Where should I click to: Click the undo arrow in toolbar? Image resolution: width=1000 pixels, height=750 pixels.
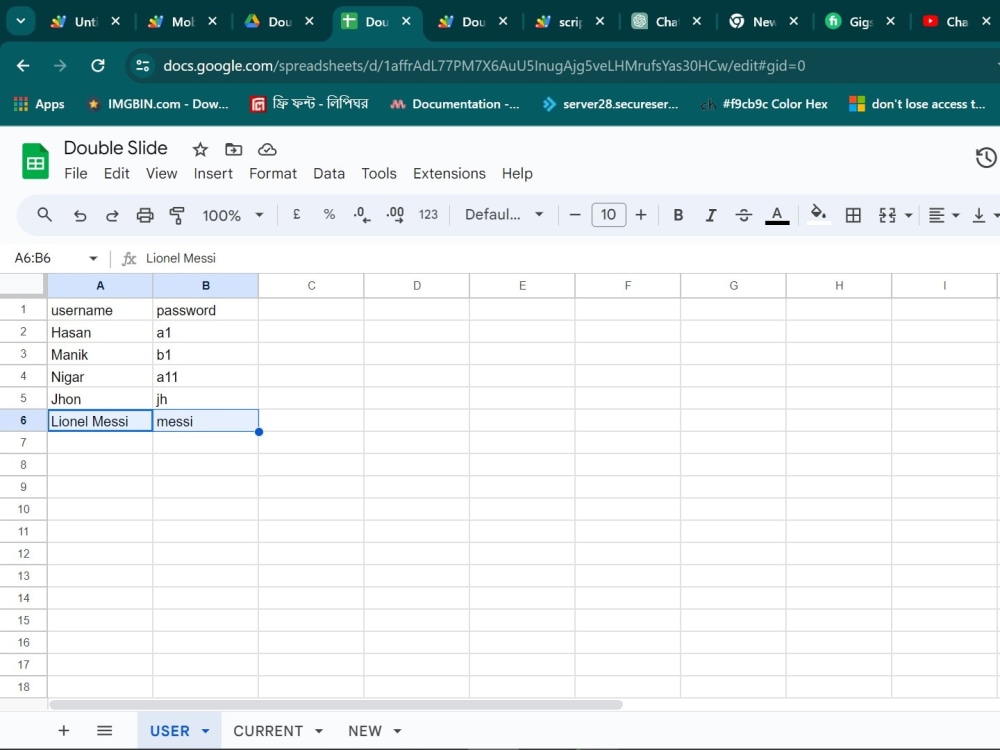point(80,216)
